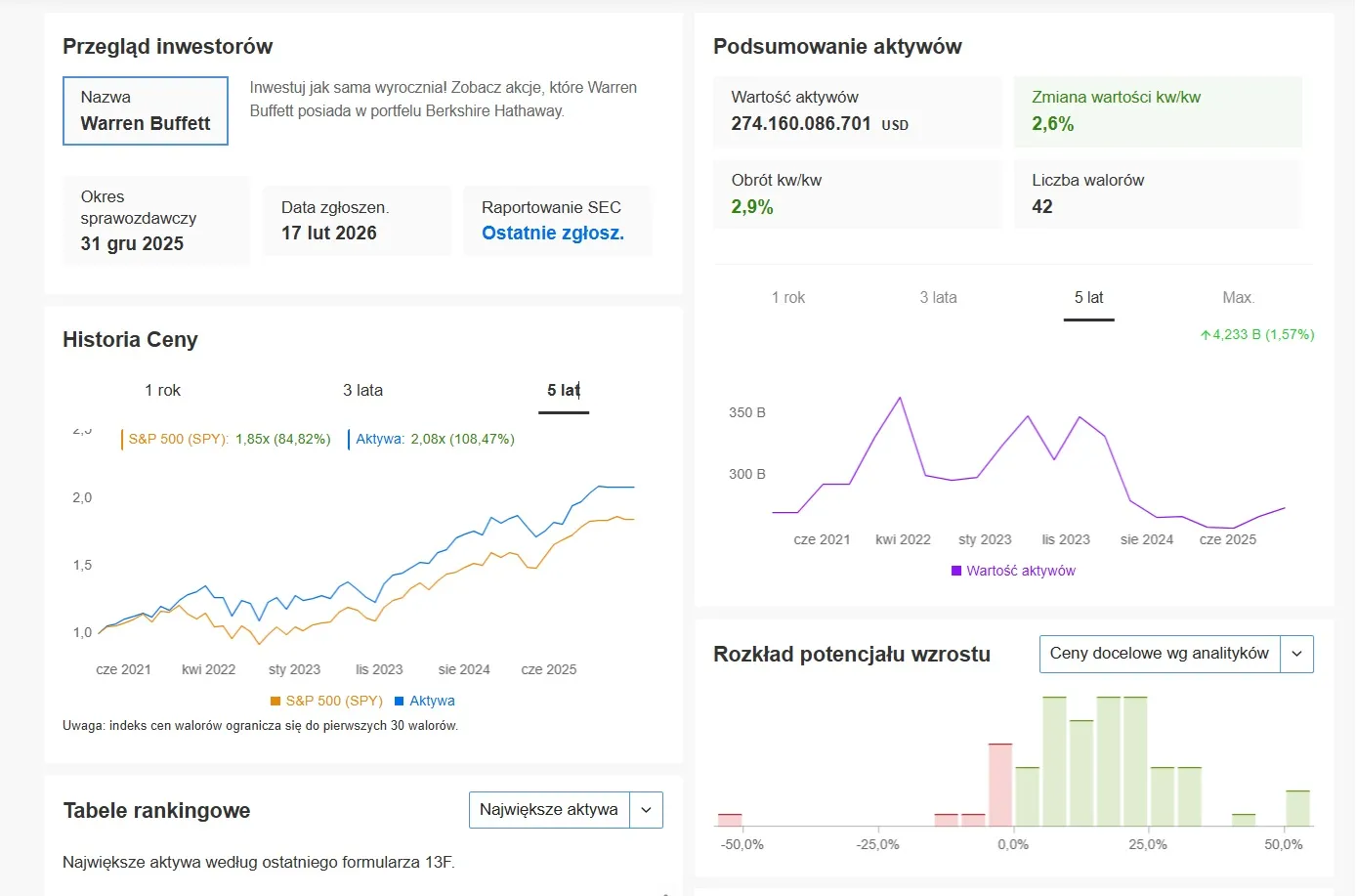Expand the ranking tables selector
Image resolution: width=1356 pixels, height=896 pixels.
[566, 809]
